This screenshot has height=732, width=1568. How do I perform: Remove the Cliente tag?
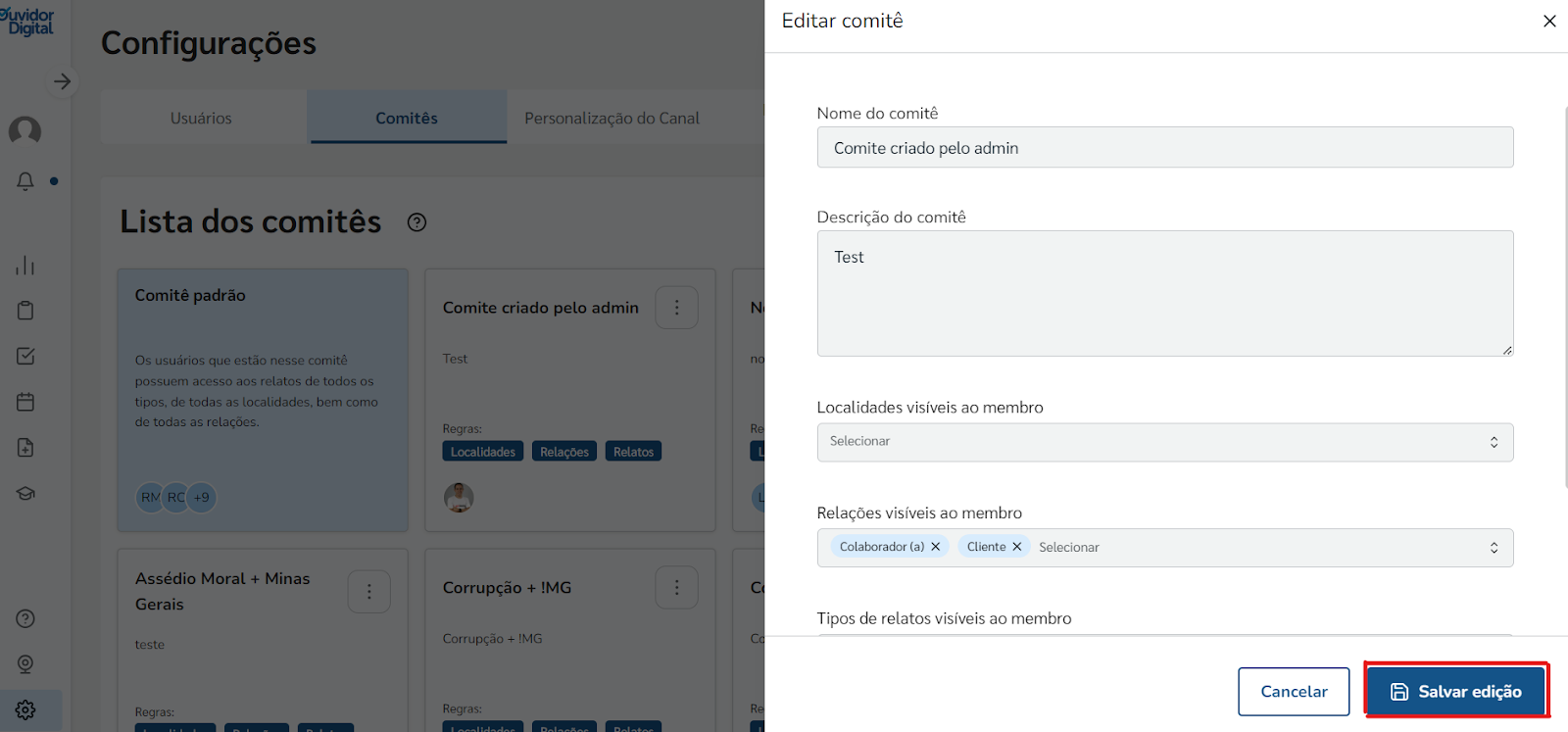(x=1016, y=547)
